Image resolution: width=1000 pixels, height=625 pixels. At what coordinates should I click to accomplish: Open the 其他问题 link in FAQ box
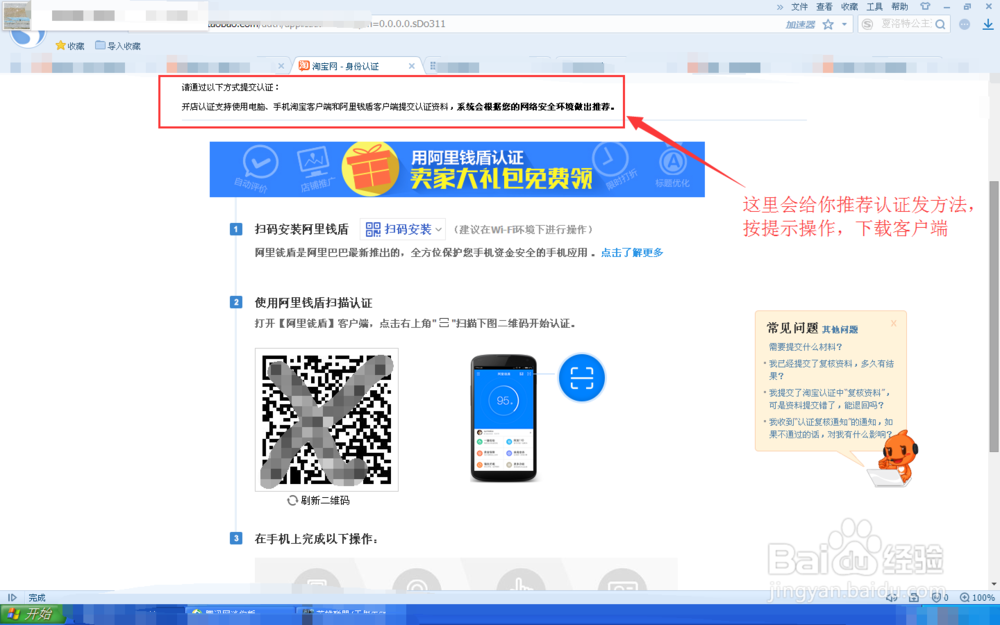(840, 330)
